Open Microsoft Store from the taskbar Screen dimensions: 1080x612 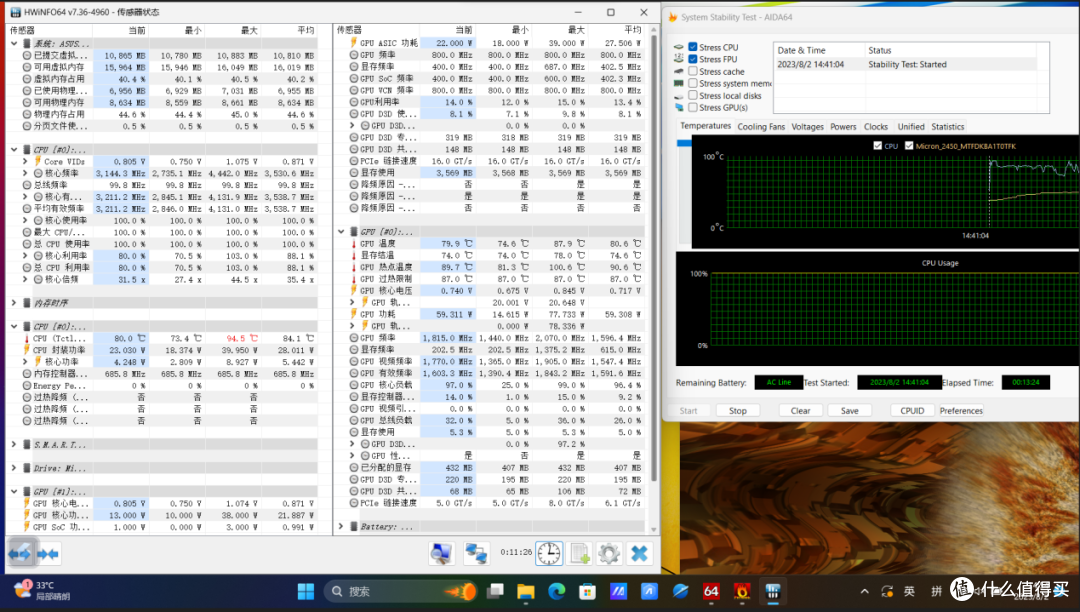pos(587,591)
